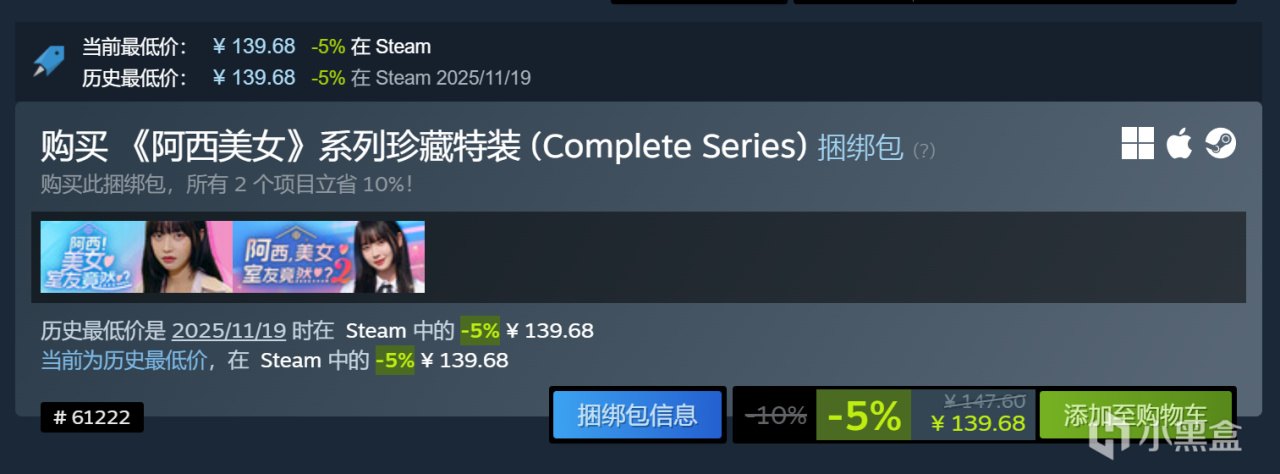Click the 捆绑包 label in the title
Image resolution: width=1280 pixels, height=474 pixels.
(860, 148)
